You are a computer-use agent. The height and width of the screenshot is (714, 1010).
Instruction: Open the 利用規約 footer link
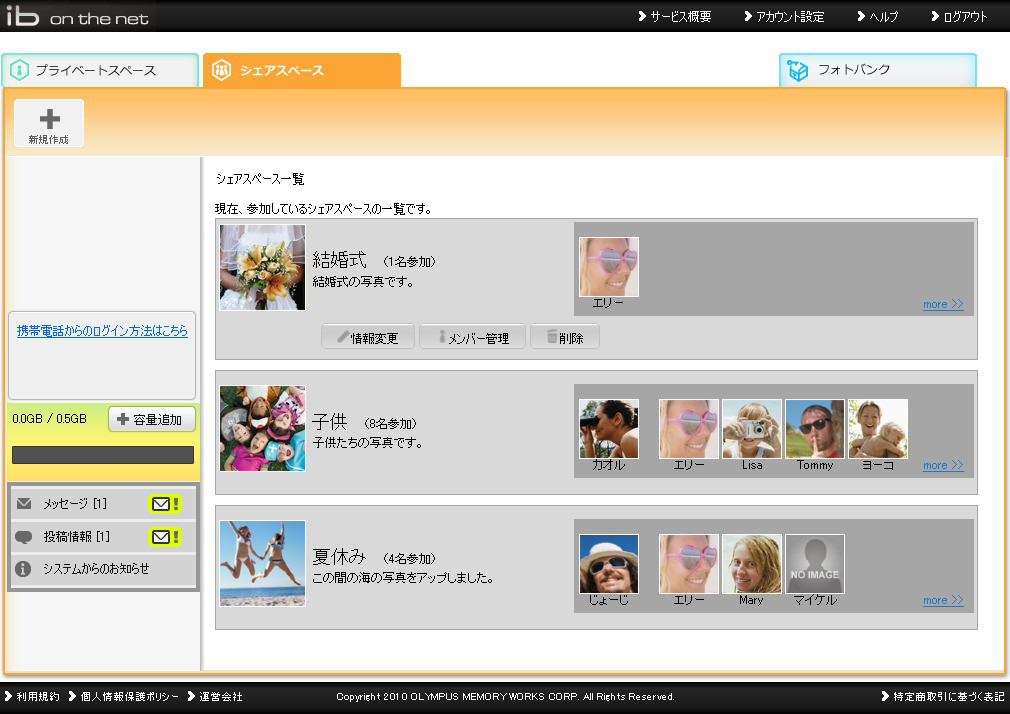pos(36,695)
